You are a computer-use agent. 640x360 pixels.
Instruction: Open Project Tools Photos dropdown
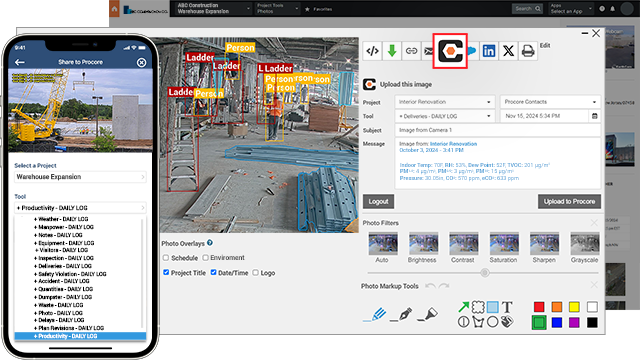coord(277,9)
